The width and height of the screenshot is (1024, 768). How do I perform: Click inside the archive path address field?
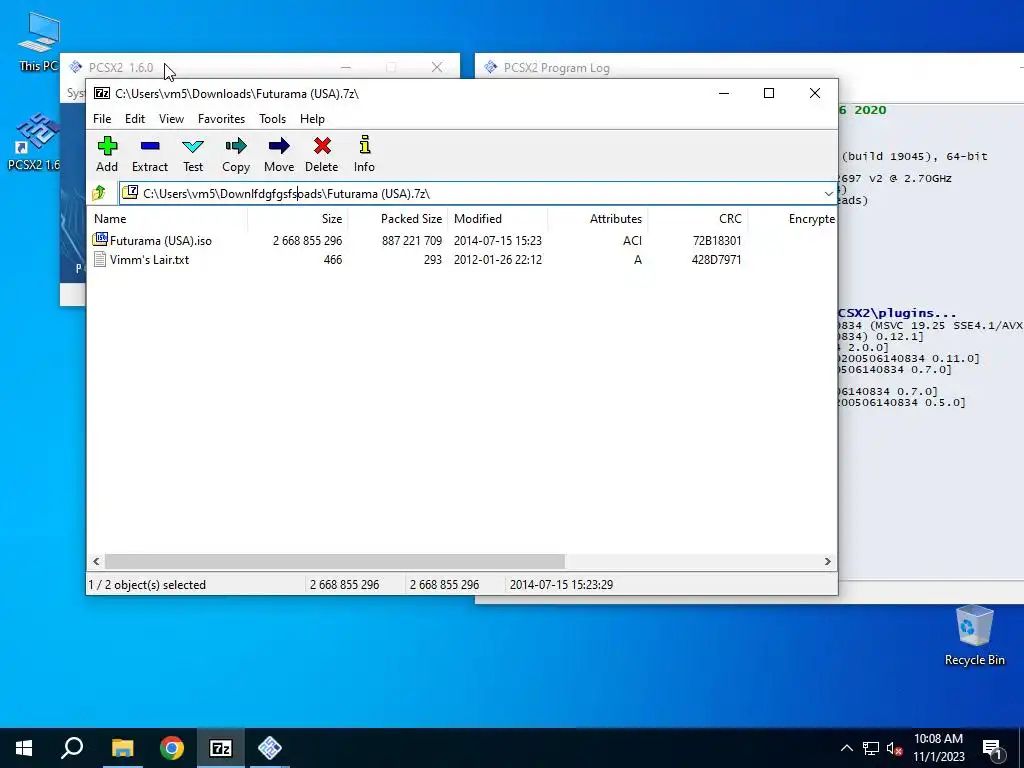477,193
